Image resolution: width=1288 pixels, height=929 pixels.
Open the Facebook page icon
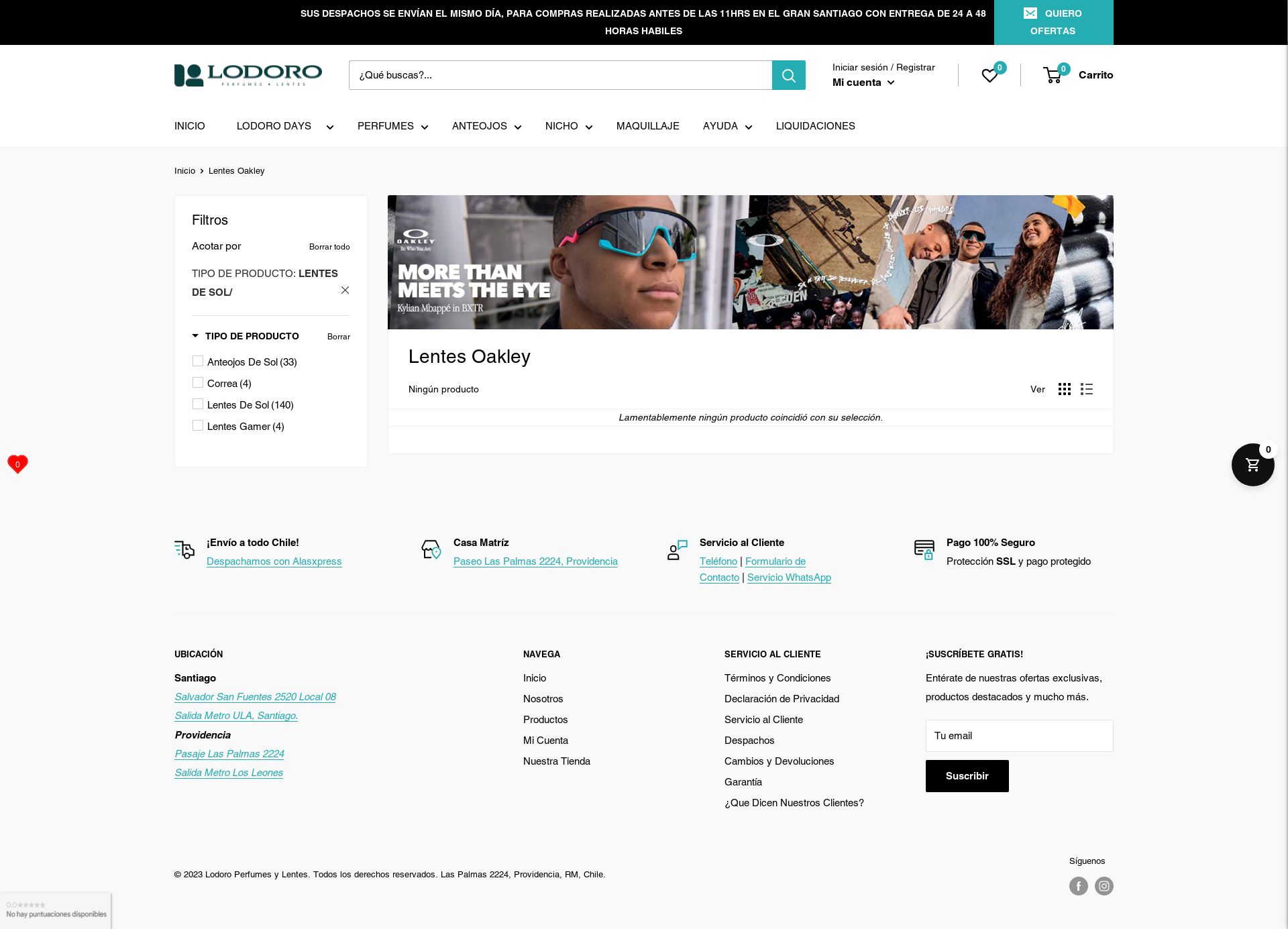click(x=1079, y=886)
